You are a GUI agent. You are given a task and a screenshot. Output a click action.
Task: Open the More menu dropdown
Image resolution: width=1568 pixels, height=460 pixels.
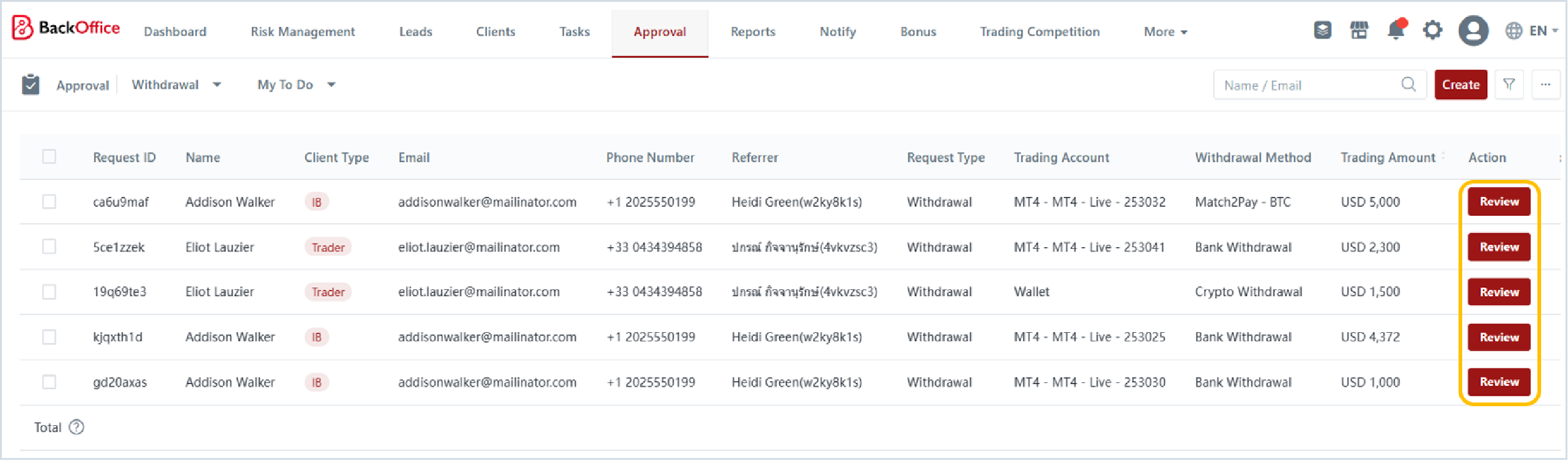coord(1165,32)
